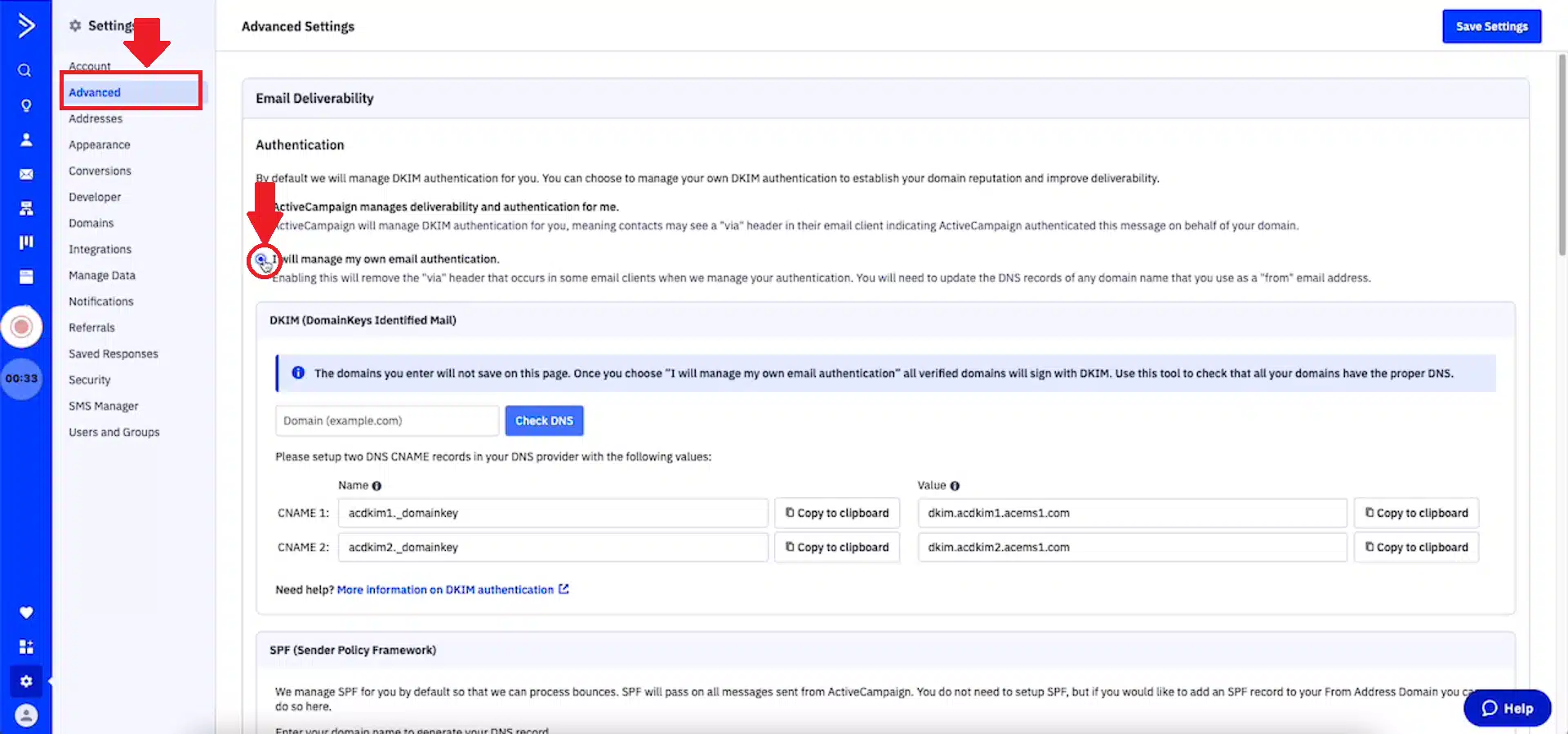Click the ActiveCampaign logo icon
The image size is (1568, 734).
pyautogui.click(x=26, y=25)
